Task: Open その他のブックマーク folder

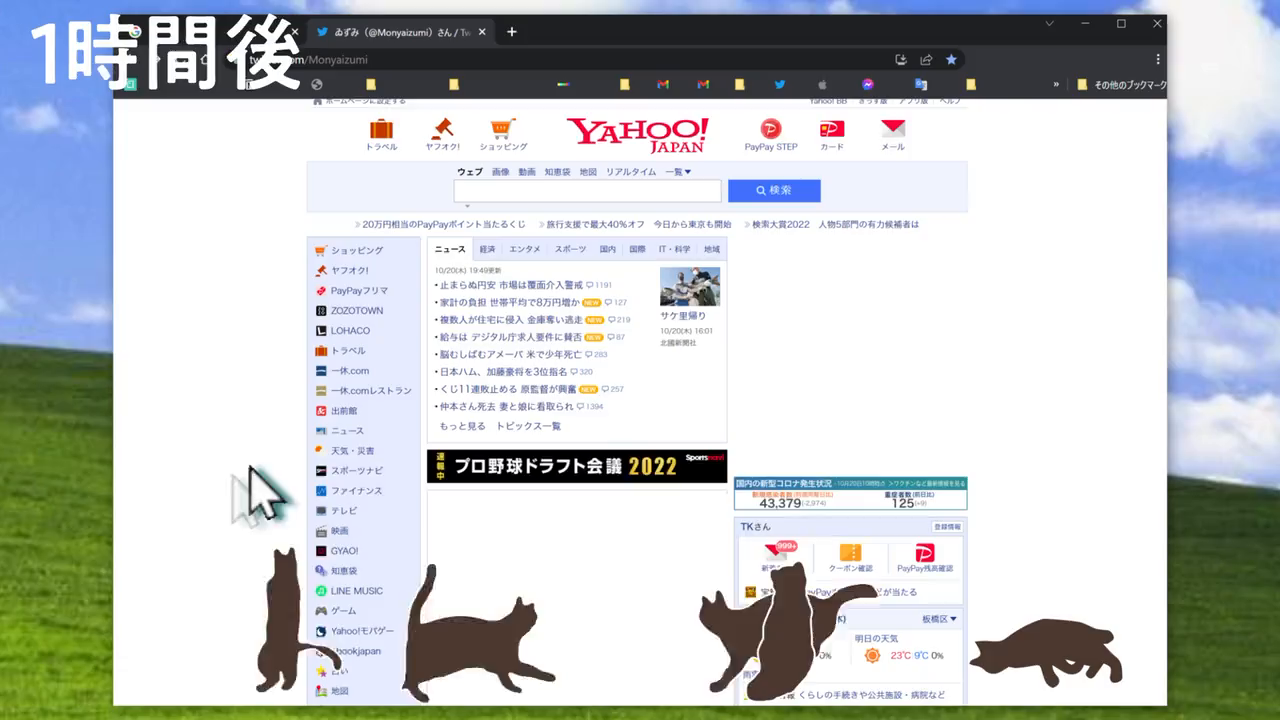Action: (1121, 85)
